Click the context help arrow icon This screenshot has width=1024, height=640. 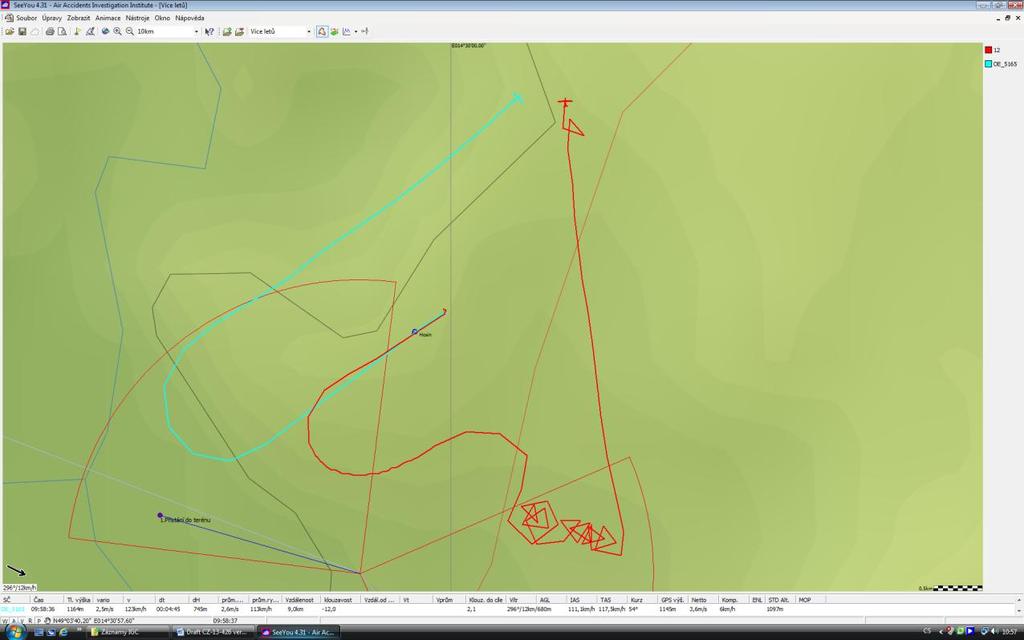(210, 31)
